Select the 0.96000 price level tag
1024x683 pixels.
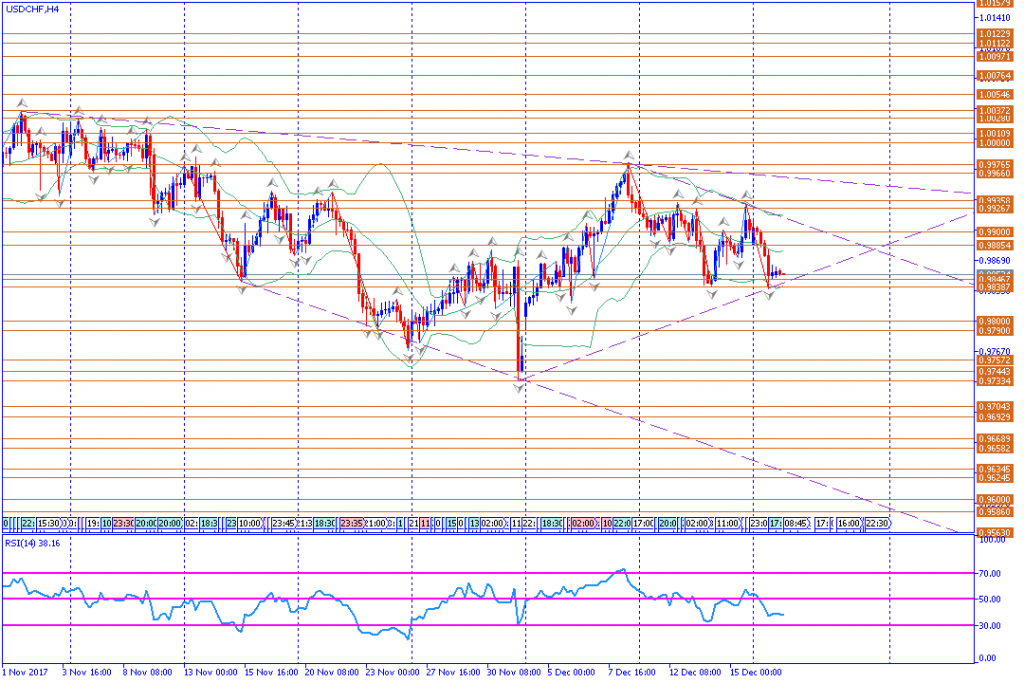(993, 500)
